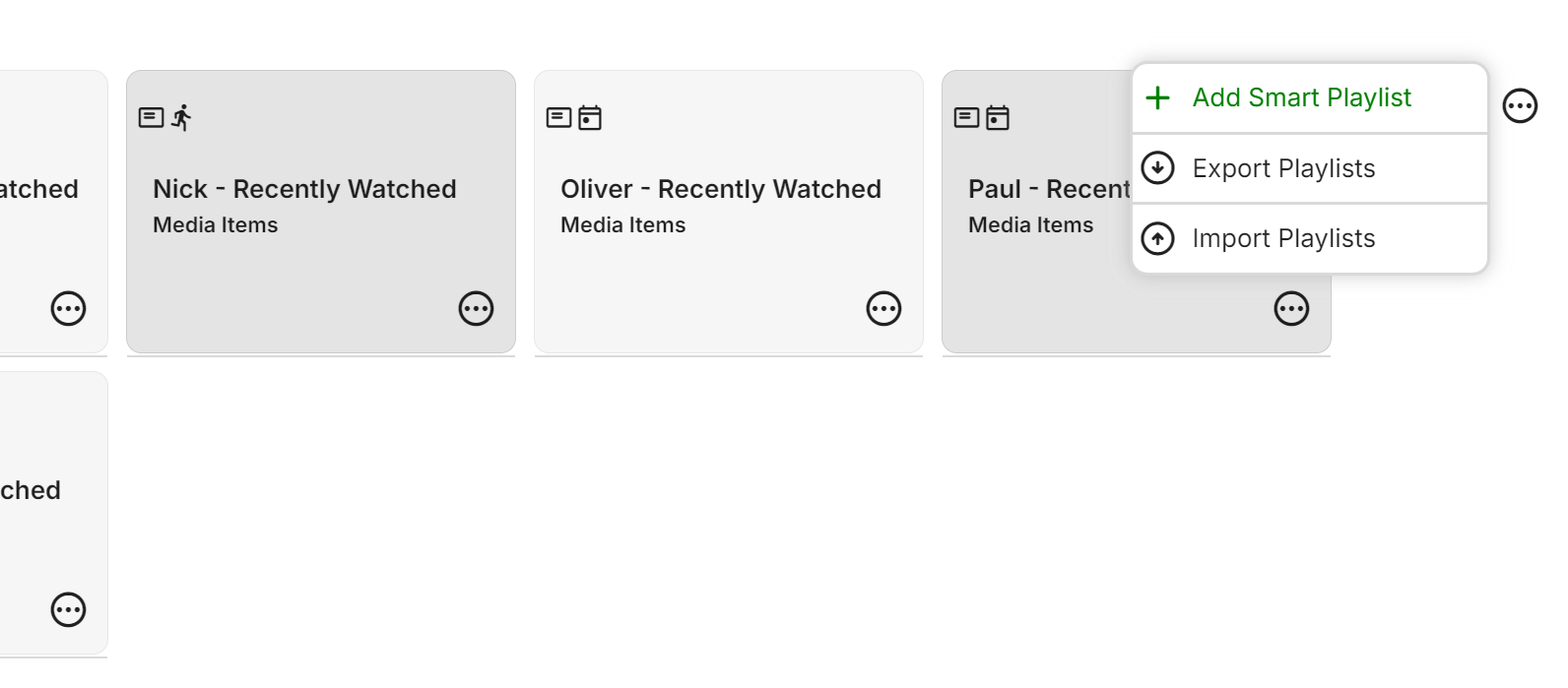Click the running person icon on Nick's card
Screen dimensions: 1568x688
[x=181, y=118]
